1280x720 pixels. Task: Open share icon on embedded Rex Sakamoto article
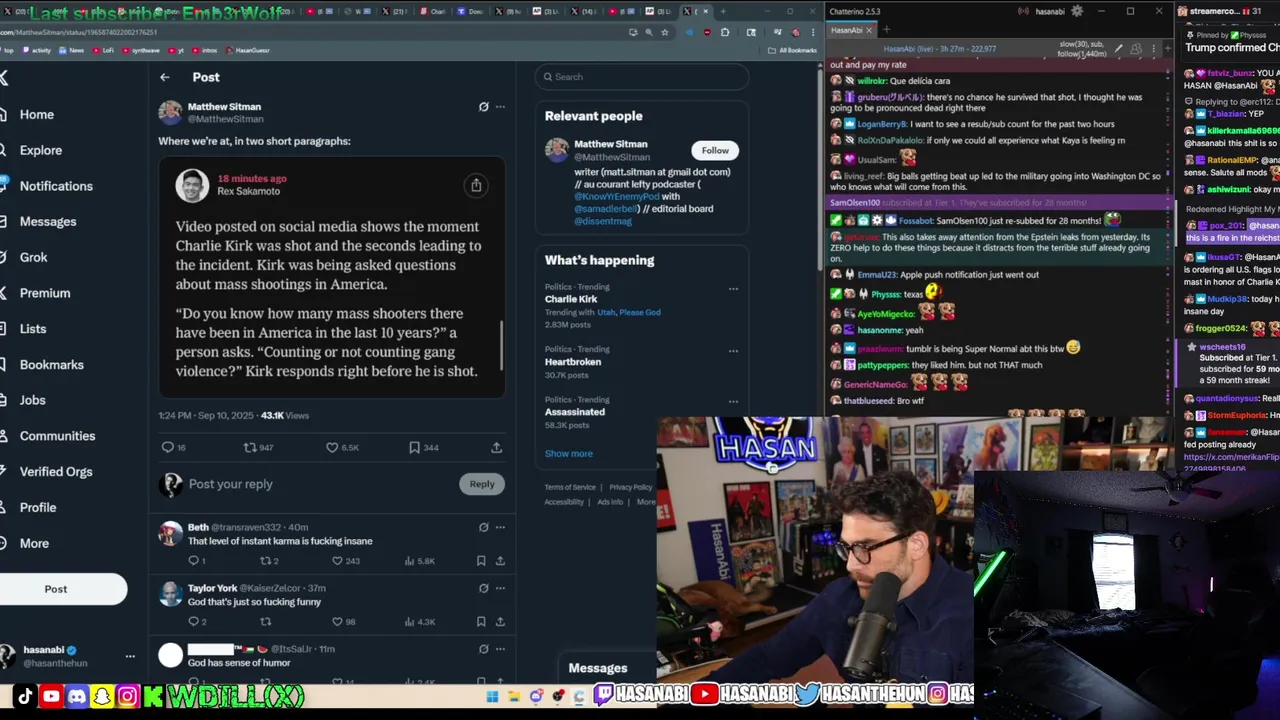click(x=476, y=185)
